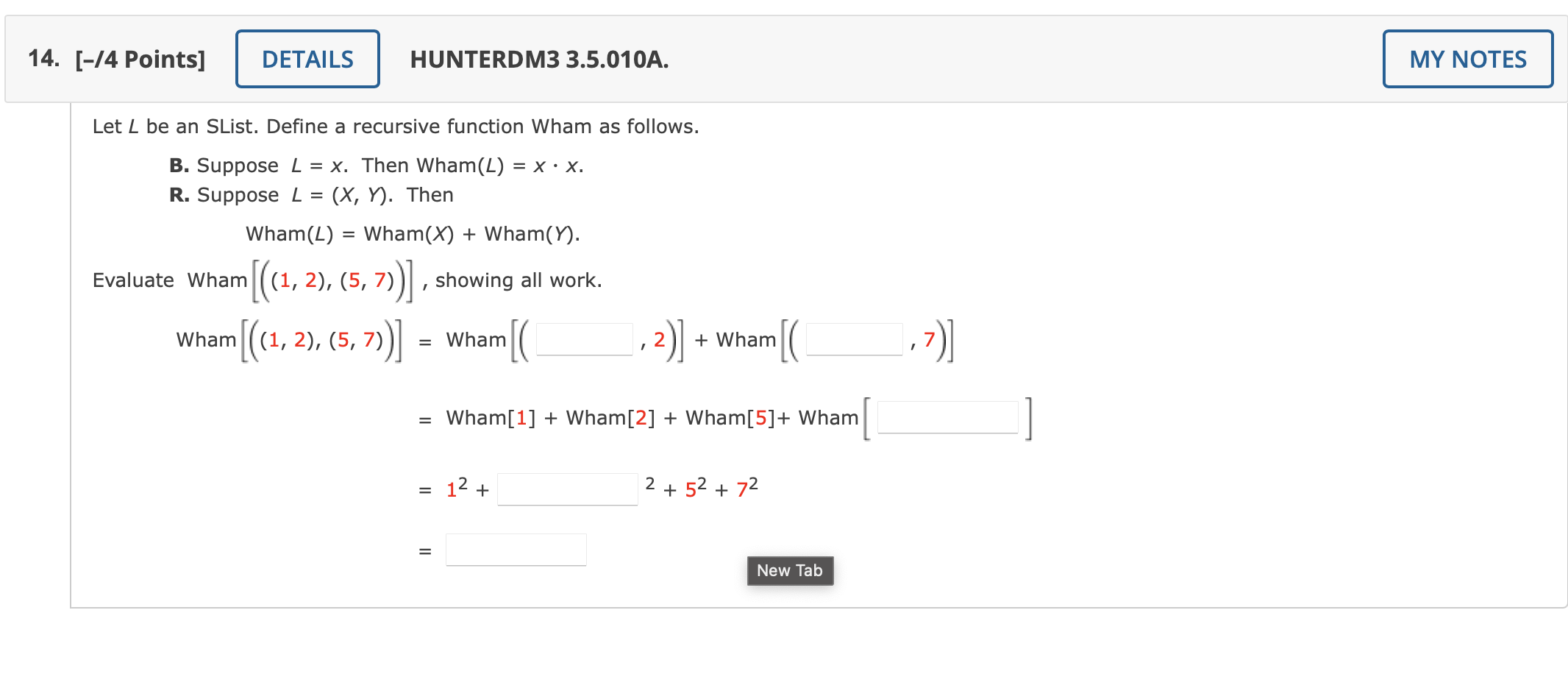This screenshot has width=1568, height=688.
Task: Select the input inside the Wham brackets
Action: click(947, 416)
